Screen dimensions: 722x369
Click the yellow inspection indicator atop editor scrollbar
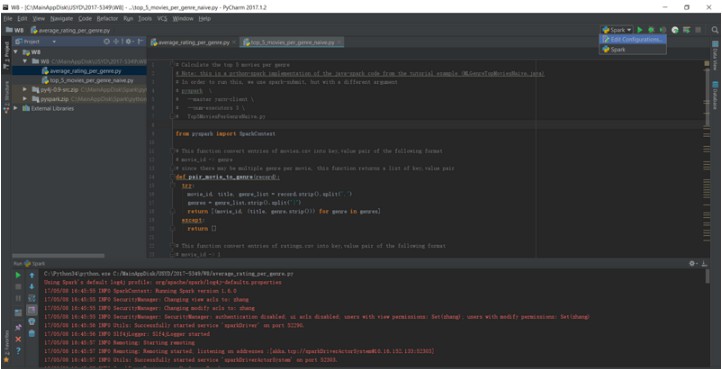click(707, 64)
